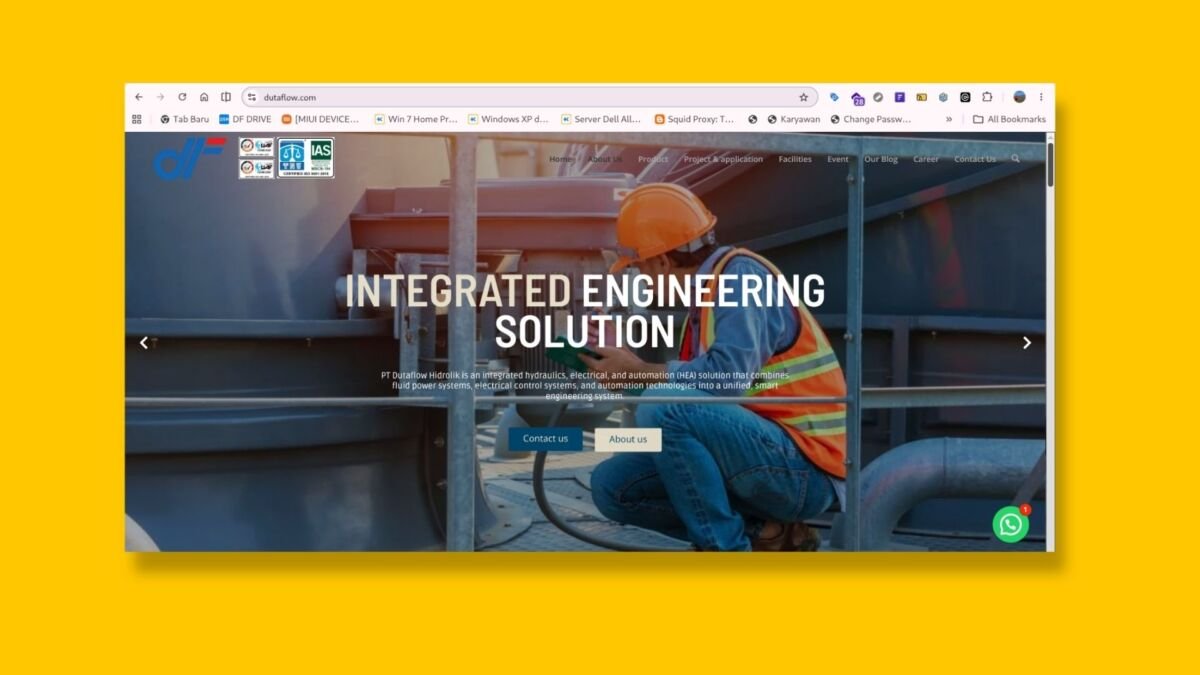1200x675 pixels.
Task: Click the website search magnifier icon
Action: tap(1016, 159)
